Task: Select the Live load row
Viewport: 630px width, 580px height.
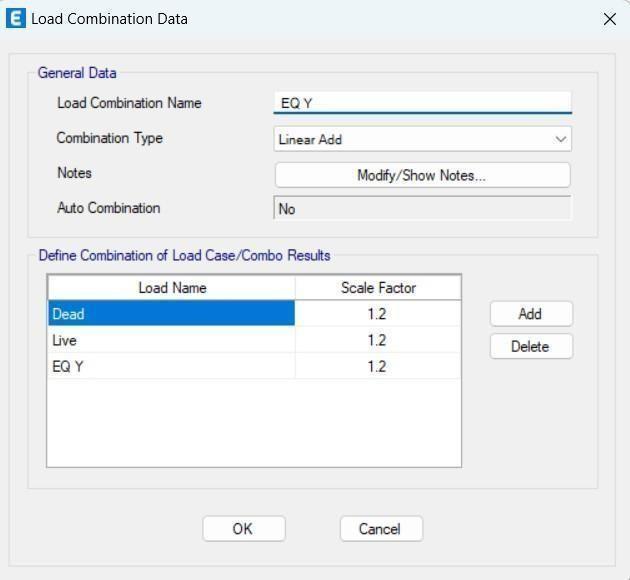Action: (x=172, y=340)
